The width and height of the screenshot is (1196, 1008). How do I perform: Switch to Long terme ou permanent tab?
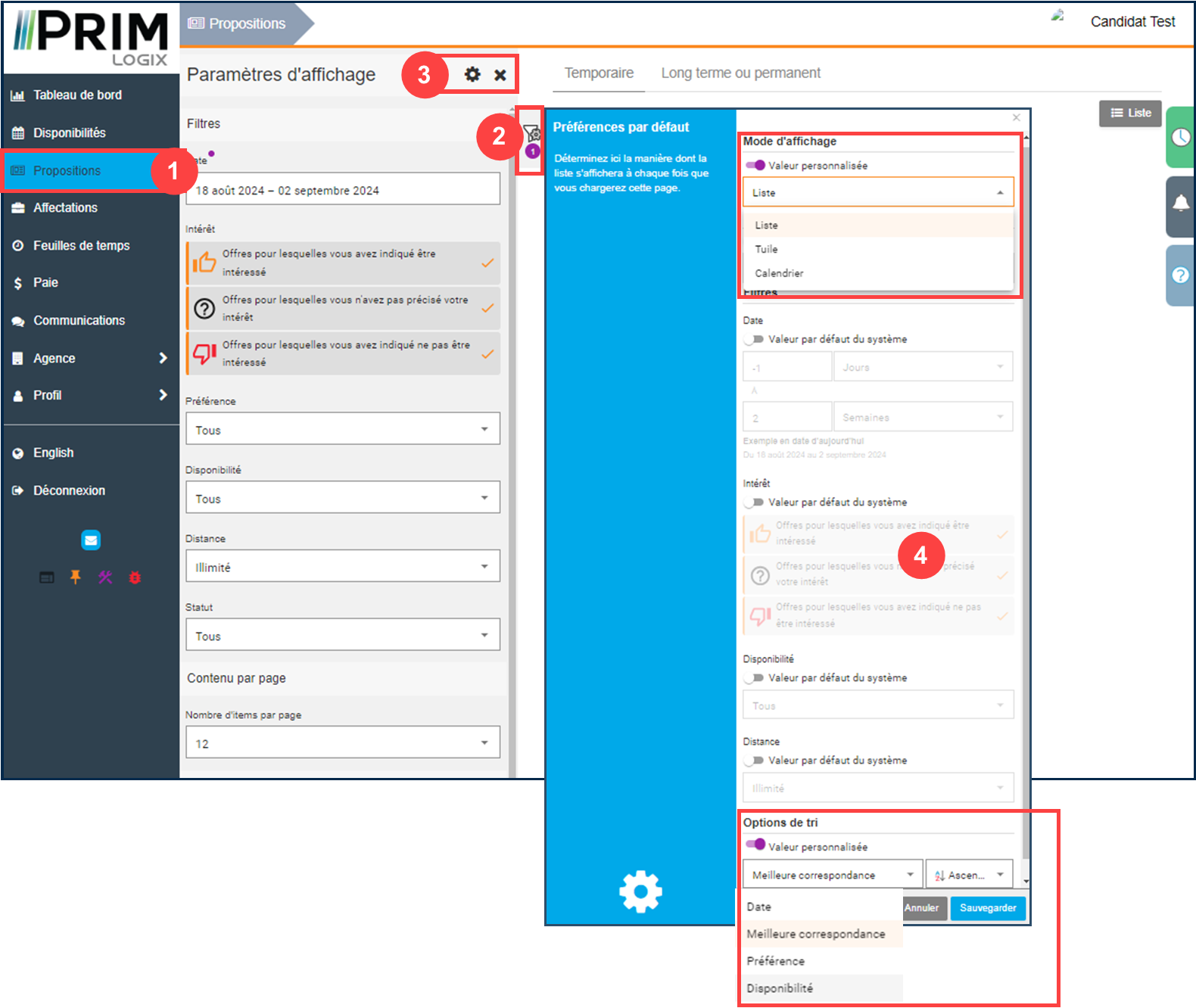(x=740, y=73)
